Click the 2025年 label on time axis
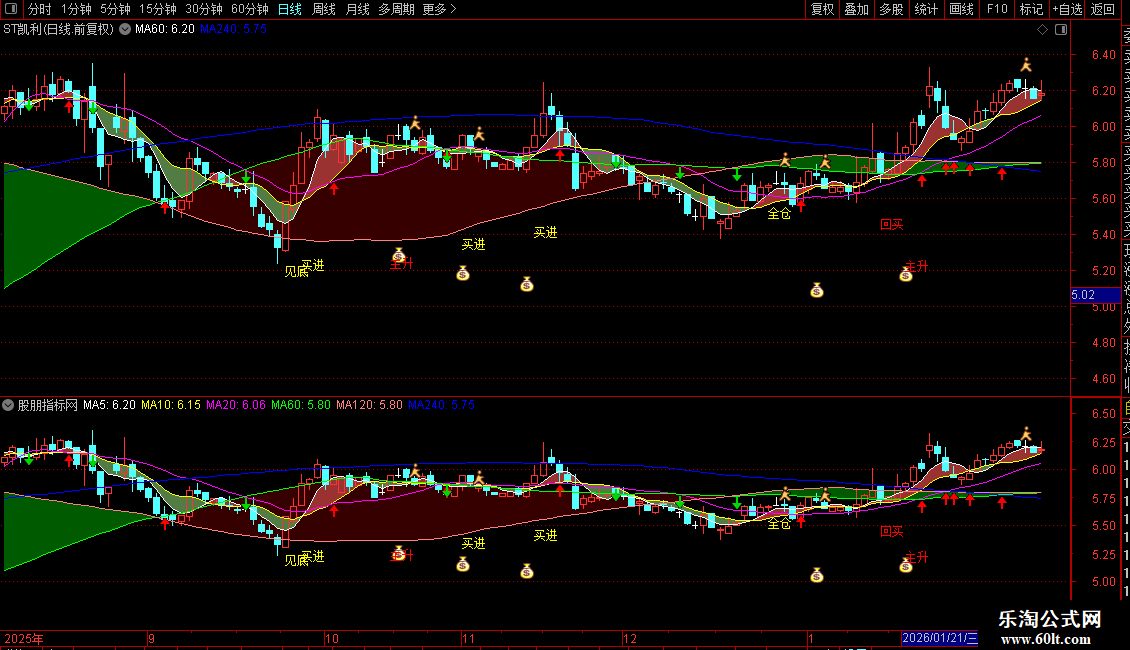The height and width of the screenshot is (650, 1130). coord(24,638)
